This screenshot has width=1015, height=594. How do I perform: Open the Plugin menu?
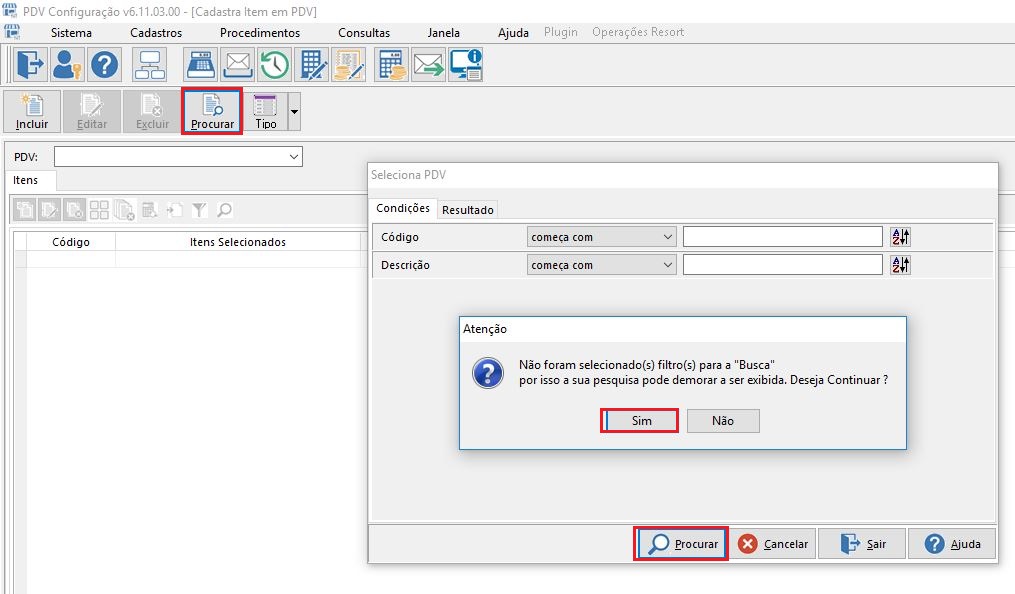click(x=561, y=32)
